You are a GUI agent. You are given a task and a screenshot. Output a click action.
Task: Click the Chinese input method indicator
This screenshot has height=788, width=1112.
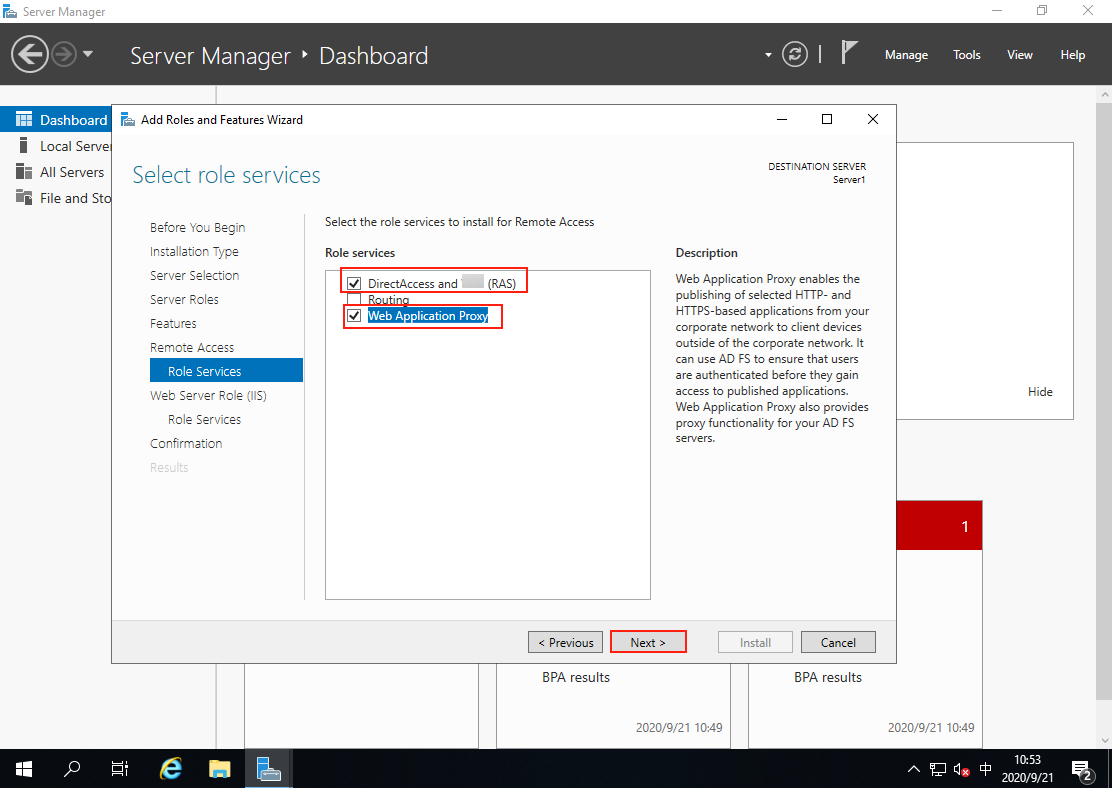[x=985, y=769]
